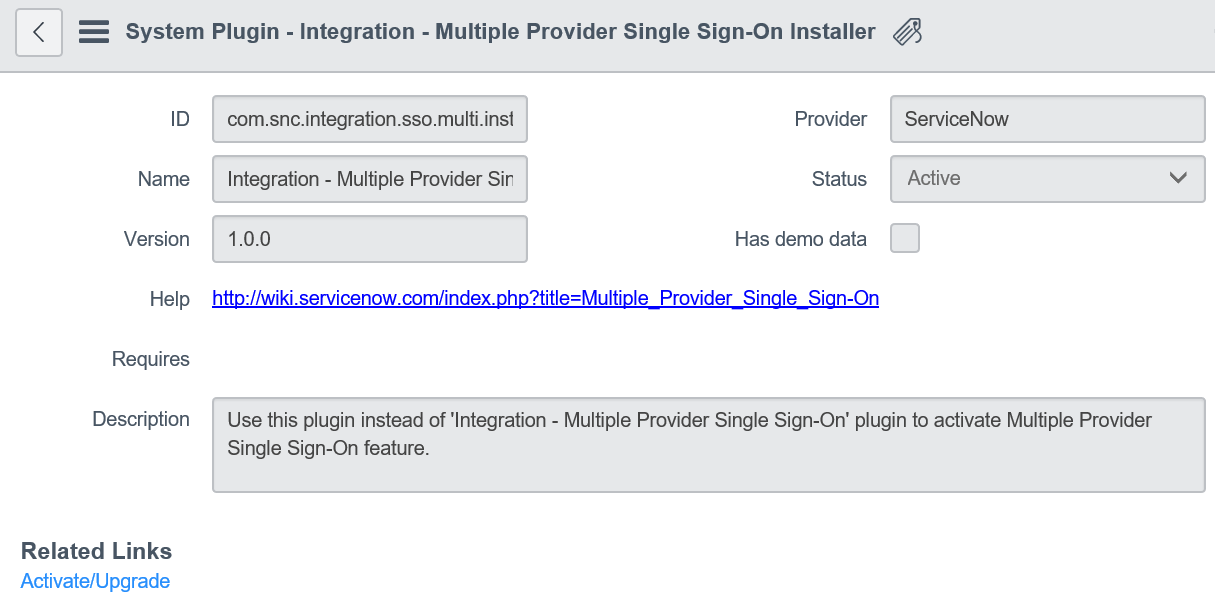Image resolution: width=1215 pixels, height=599 pixels.
Task: Click the Status field label
Action: (x=839, y=179)
